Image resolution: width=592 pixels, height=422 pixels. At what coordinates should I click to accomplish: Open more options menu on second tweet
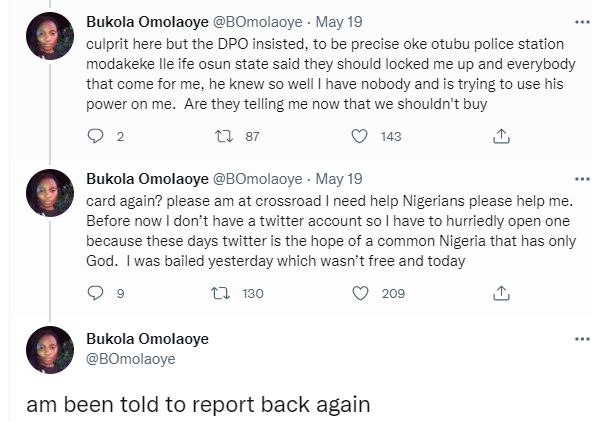point(582,179)
